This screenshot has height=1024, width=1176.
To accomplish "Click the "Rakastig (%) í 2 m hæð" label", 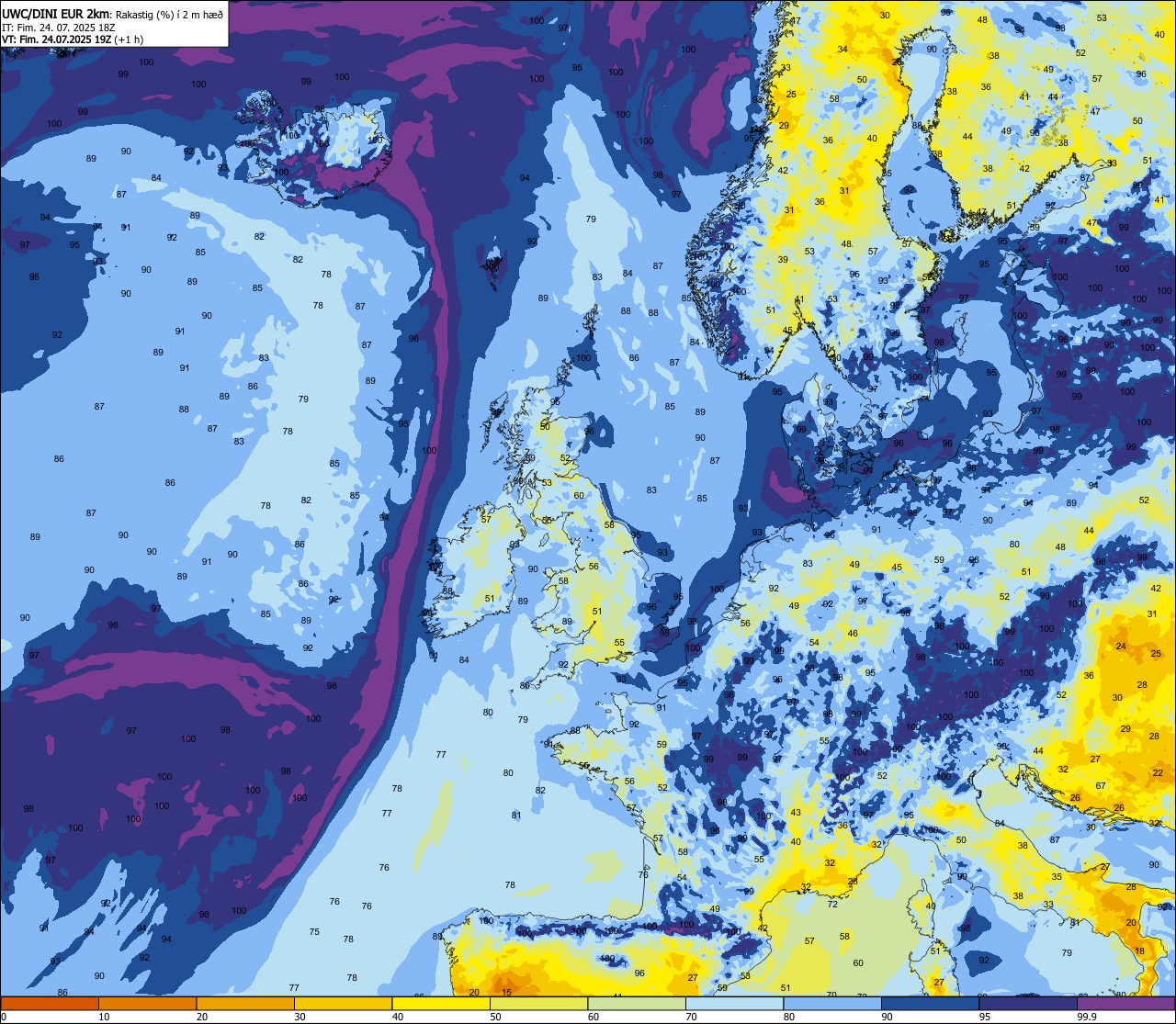I will pyautogui.click(x=169, y=15).
